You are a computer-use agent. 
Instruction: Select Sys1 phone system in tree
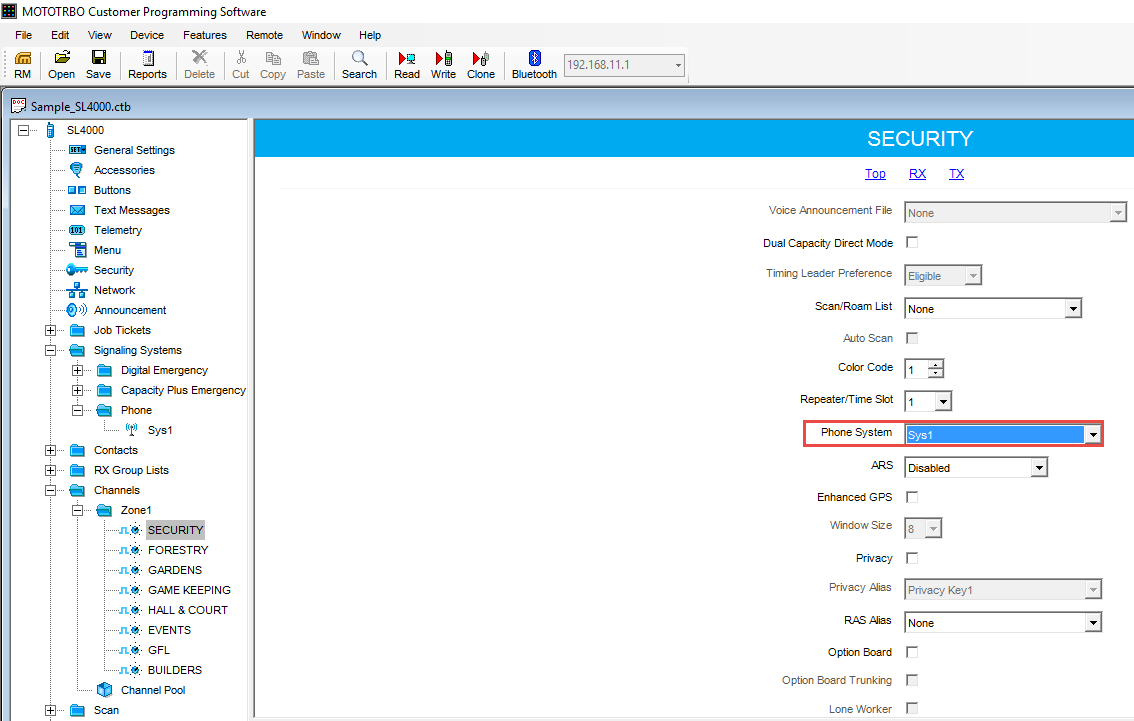[x=160, y=430]
